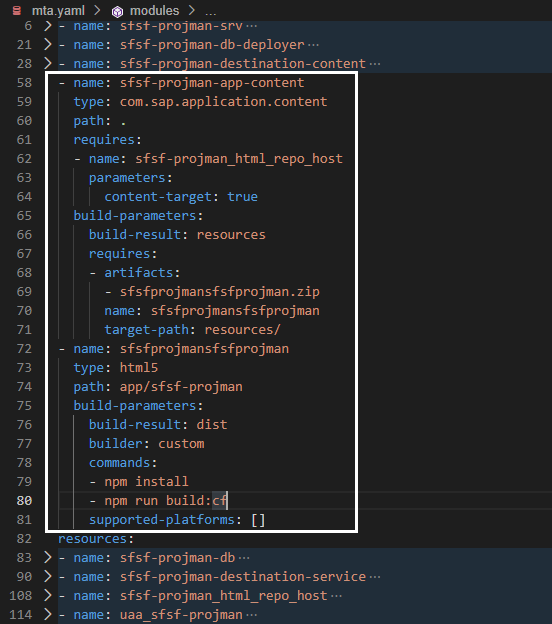Click folded ellipsis after sfsf-projman-srv
The width and height of the screenshot is (552, 624).
click(x=251, y=26)
